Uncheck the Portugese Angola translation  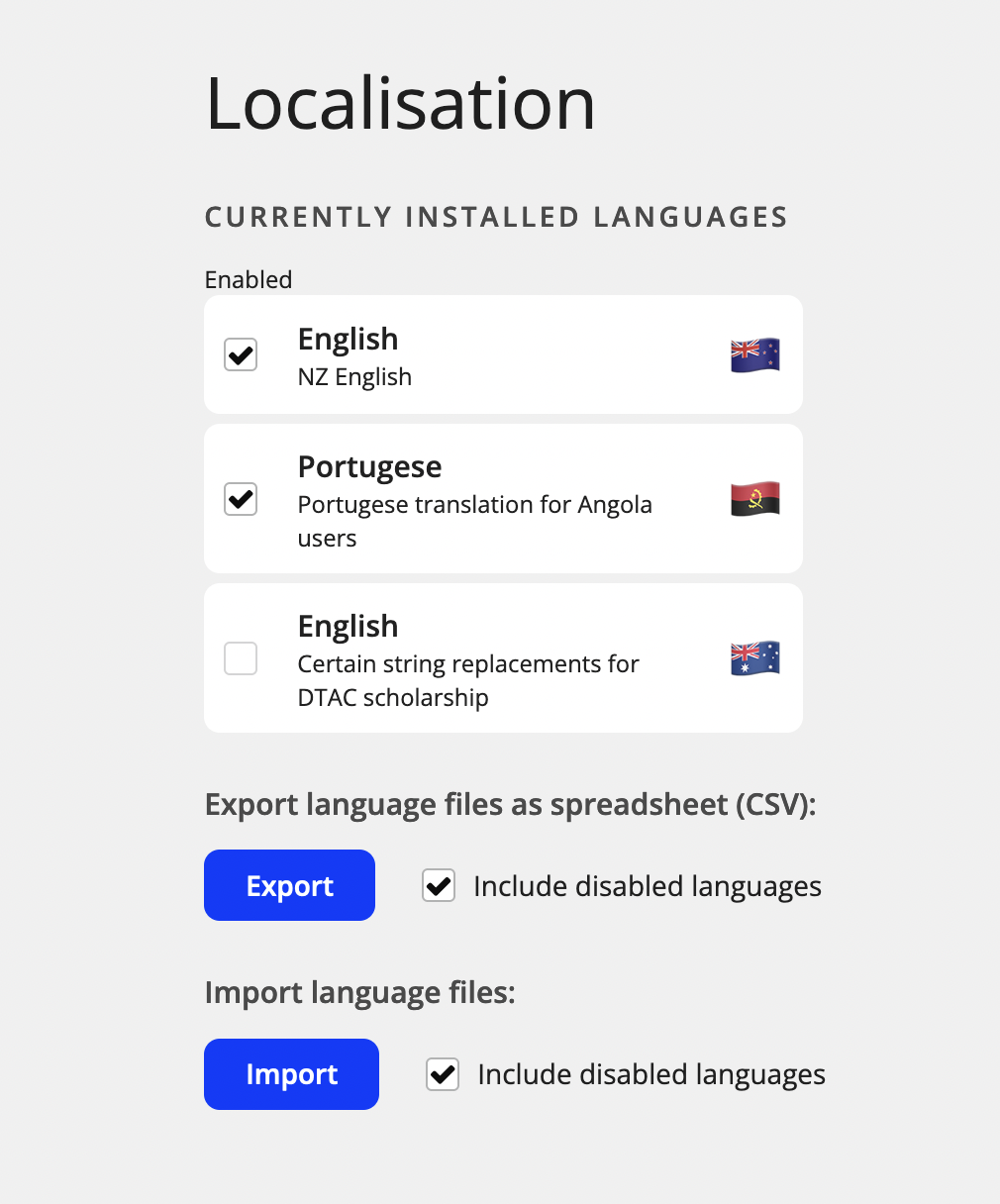240,499
